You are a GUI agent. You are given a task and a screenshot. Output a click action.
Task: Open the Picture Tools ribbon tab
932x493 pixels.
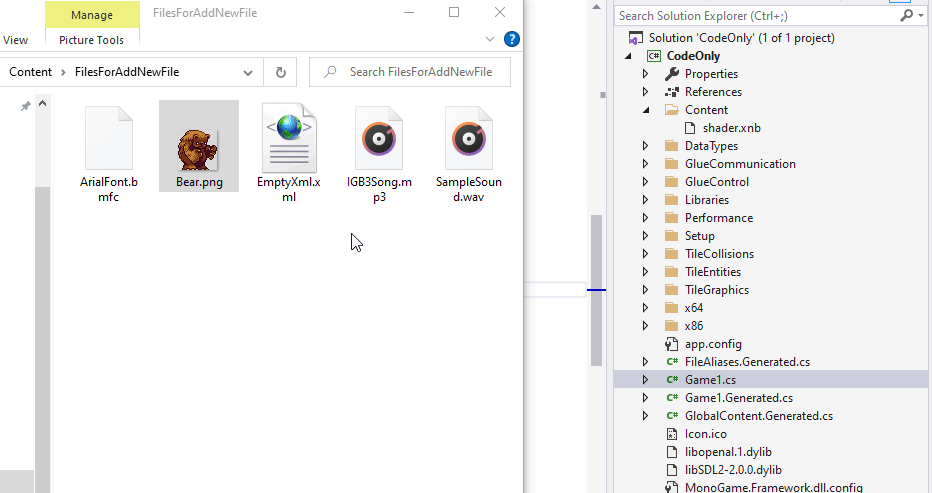point(92,40)
